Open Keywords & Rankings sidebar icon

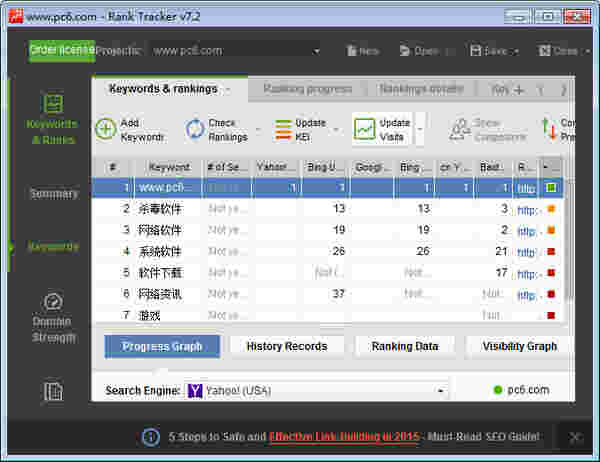tap(52, 103)
